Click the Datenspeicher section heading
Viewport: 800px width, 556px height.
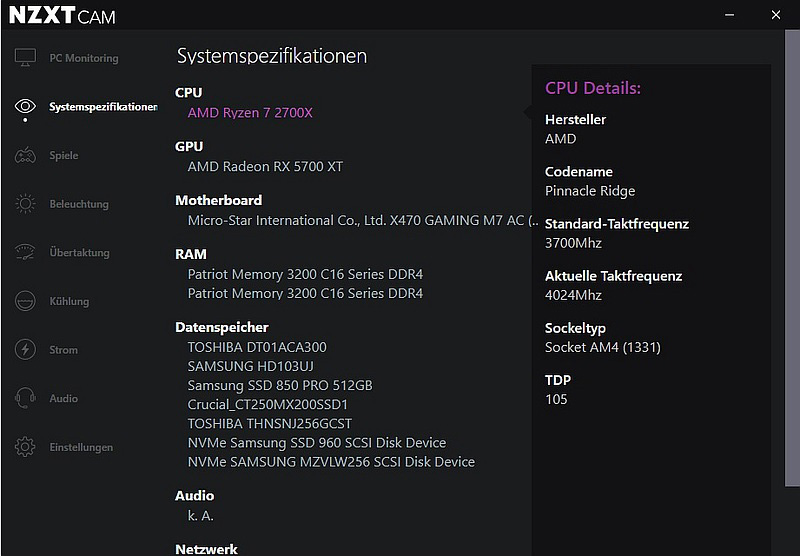[x=222, y=327]
